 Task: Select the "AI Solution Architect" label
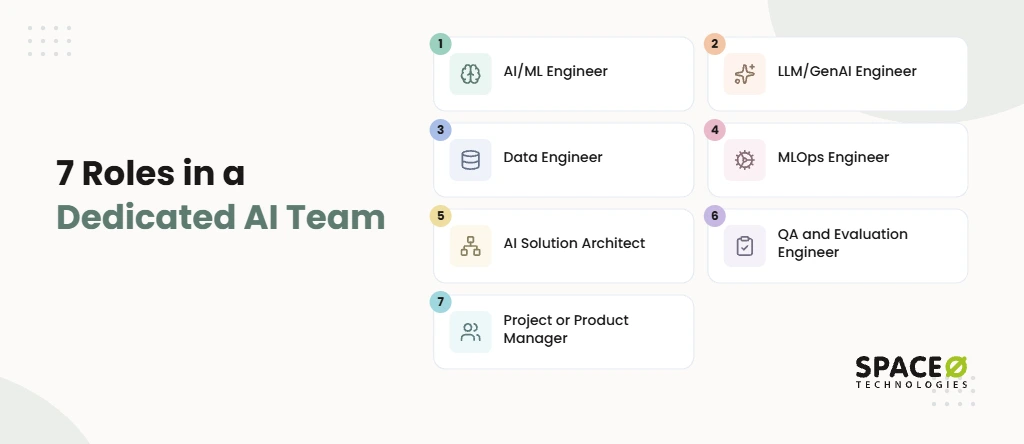[x=574, y=243]
